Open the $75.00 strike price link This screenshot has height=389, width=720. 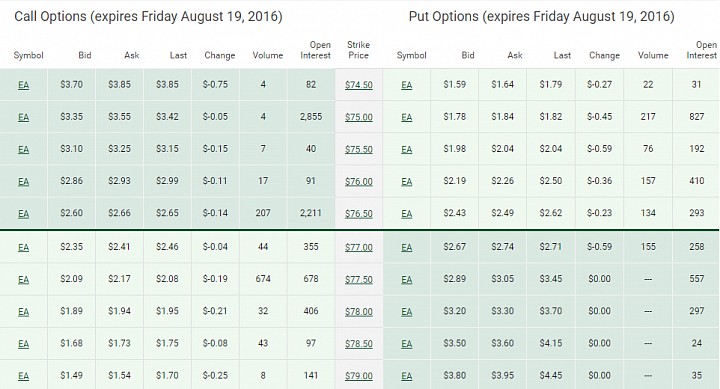359,117
